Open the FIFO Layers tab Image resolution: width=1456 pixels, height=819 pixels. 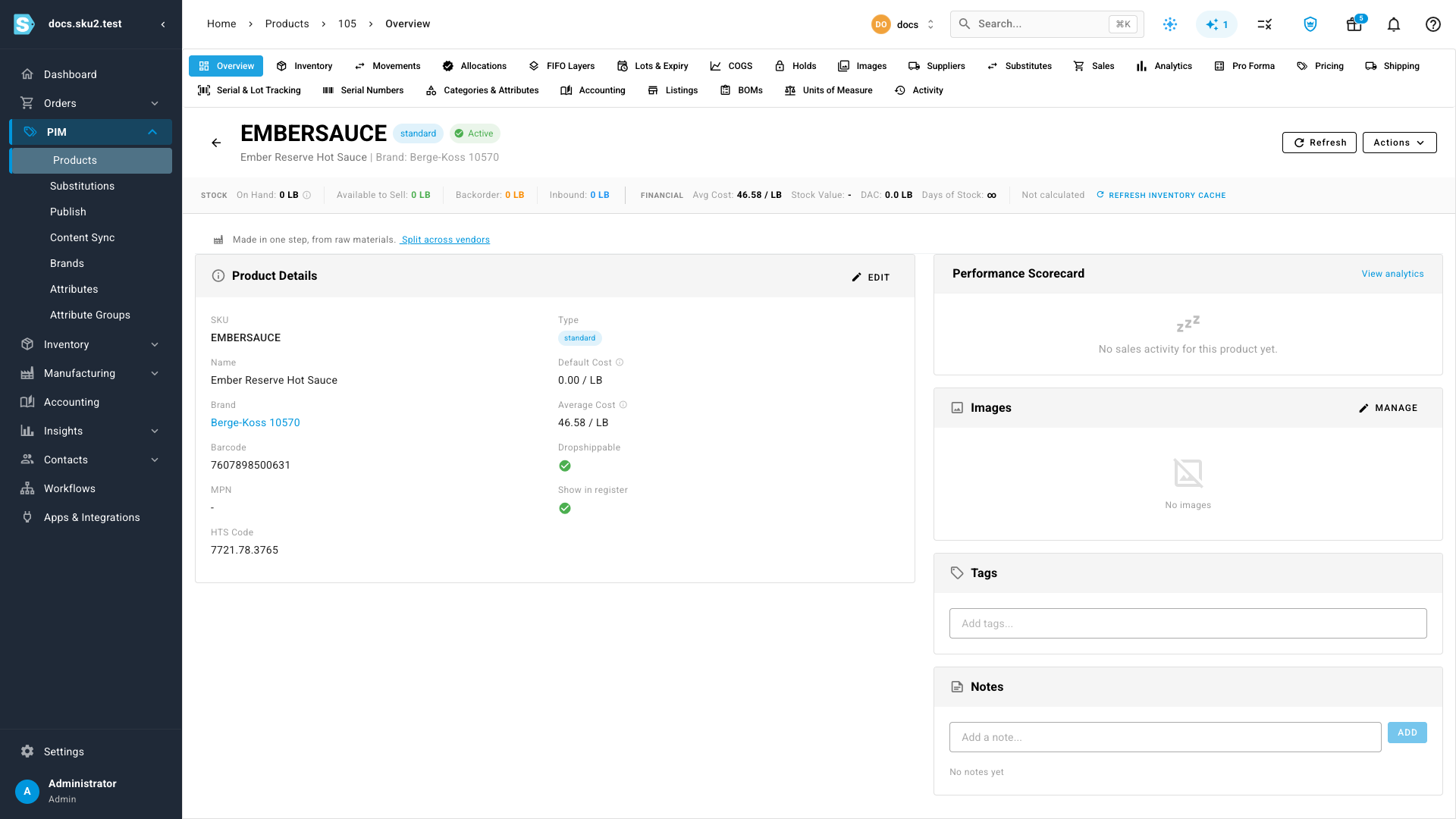tap(562, 66)
